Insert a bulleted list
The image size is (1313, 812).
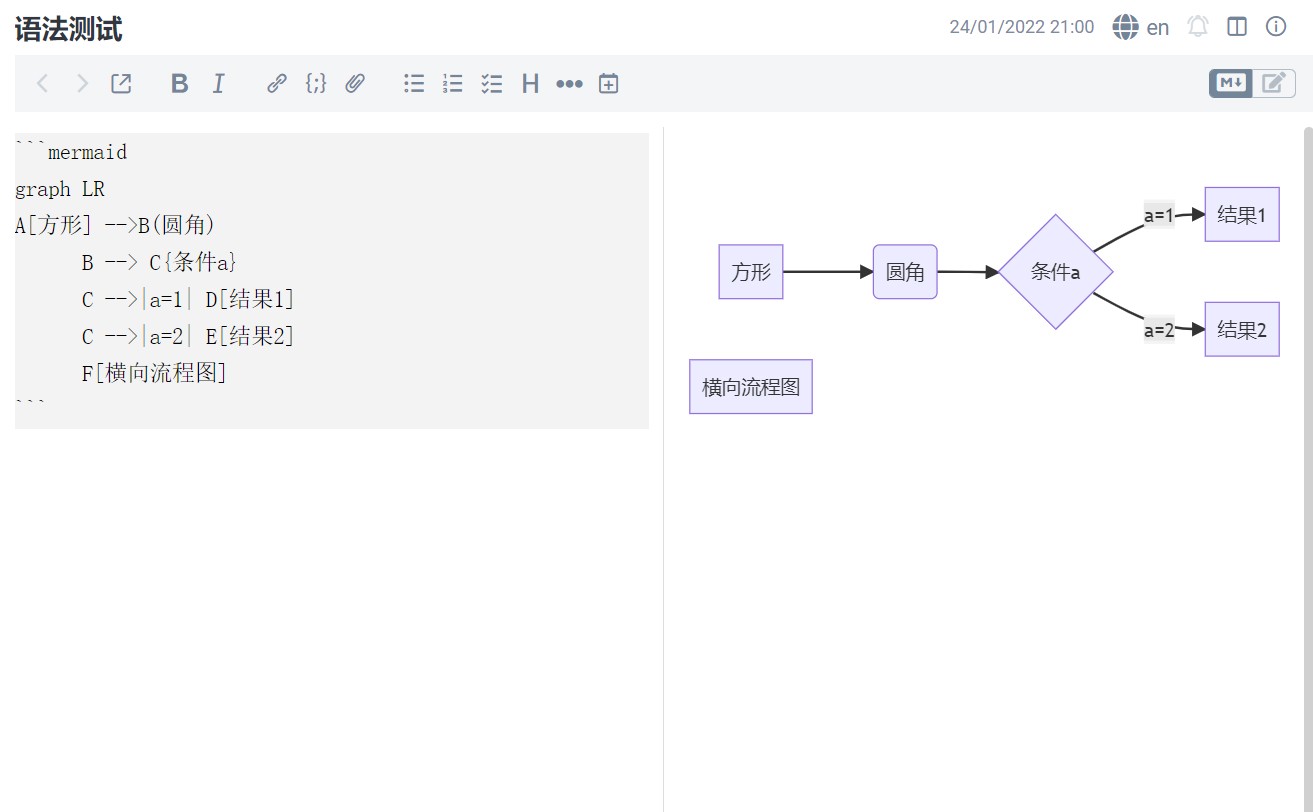pyautogui.click(x=414, y=84)
